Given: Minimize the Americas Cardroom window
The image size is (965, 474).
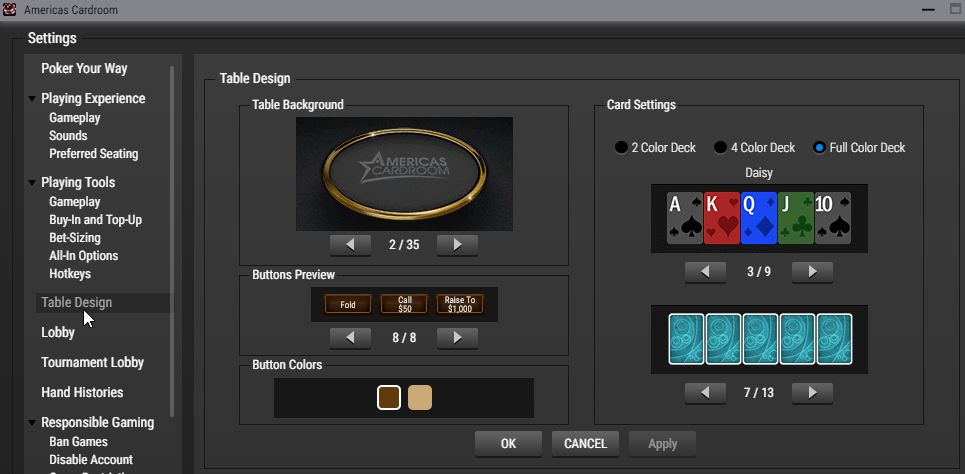Looking at the screenshot, I should click(x=927, y=9).
